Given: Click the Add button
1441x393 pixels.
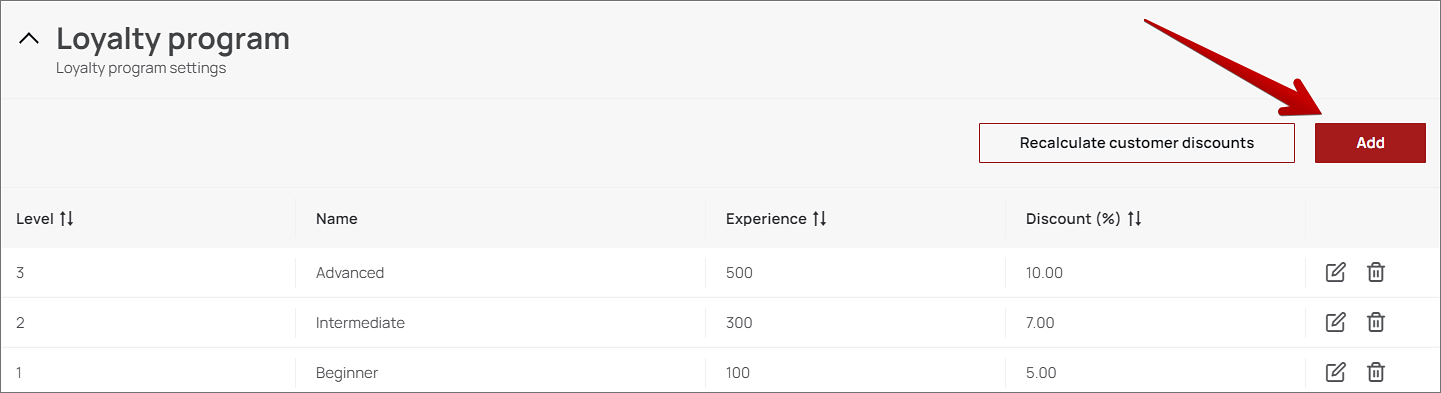Looking at the screenshot, I should point(1370,143).
